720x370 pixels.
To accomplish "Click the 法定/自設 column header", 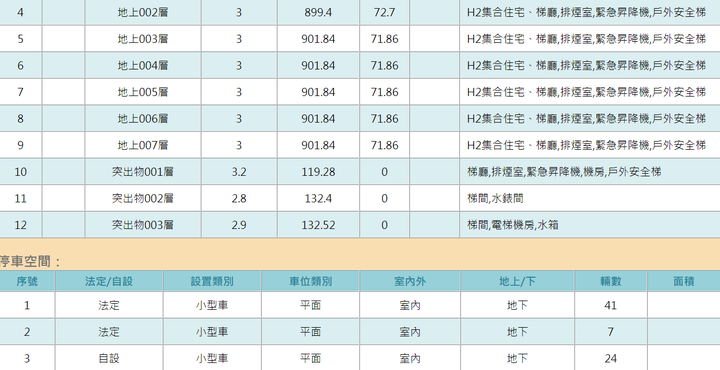I will point(109,281).
